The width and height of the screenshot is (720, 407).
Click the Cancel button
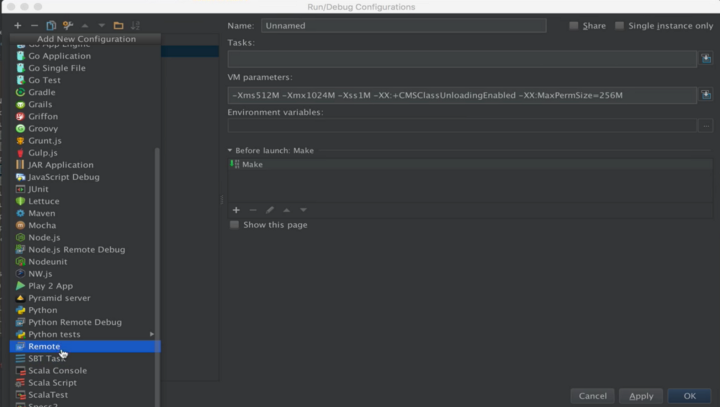[x=592, y=396]
